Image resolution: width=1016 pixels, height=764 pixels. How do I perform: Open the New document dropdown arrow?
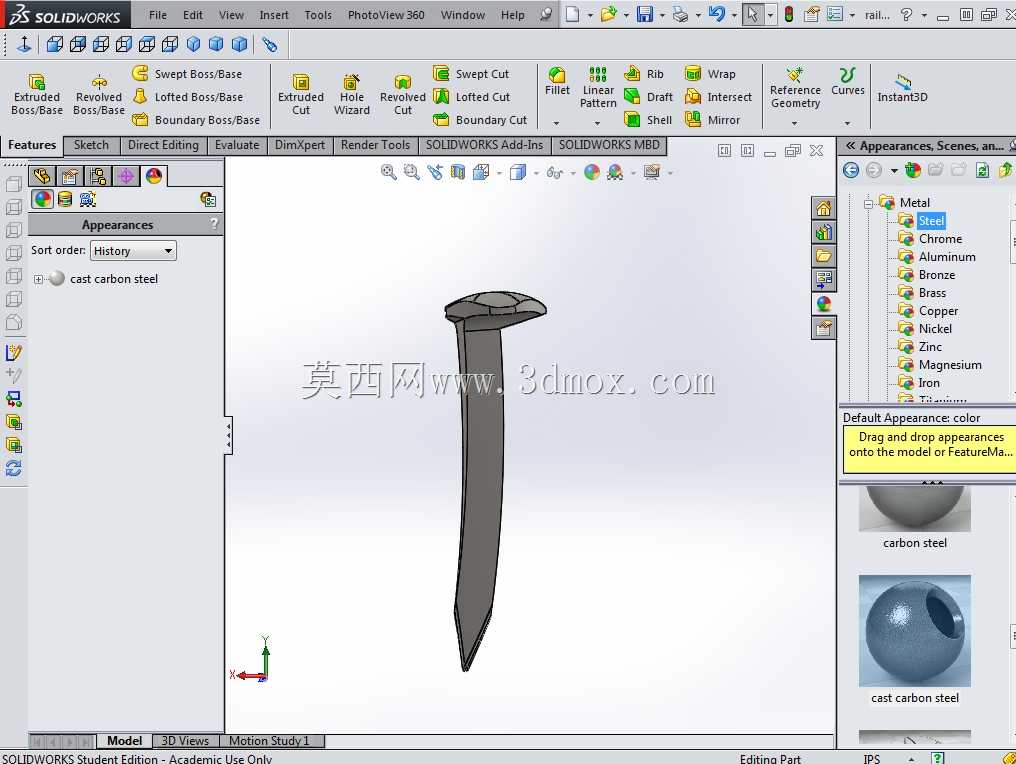point(590,15)
